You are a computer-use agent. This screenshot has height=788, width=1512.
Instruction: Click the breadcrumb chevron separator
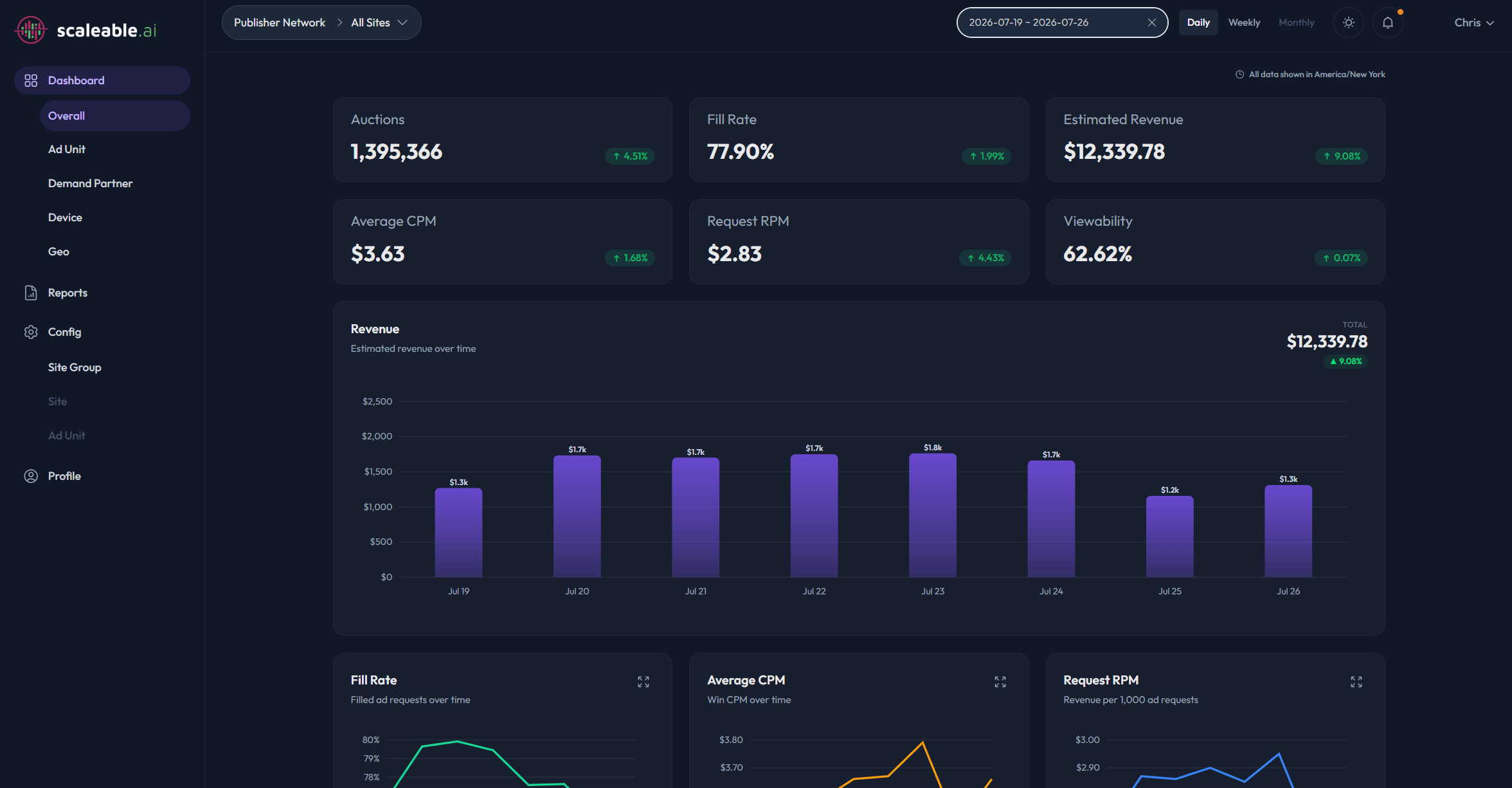tap(339, 23)
